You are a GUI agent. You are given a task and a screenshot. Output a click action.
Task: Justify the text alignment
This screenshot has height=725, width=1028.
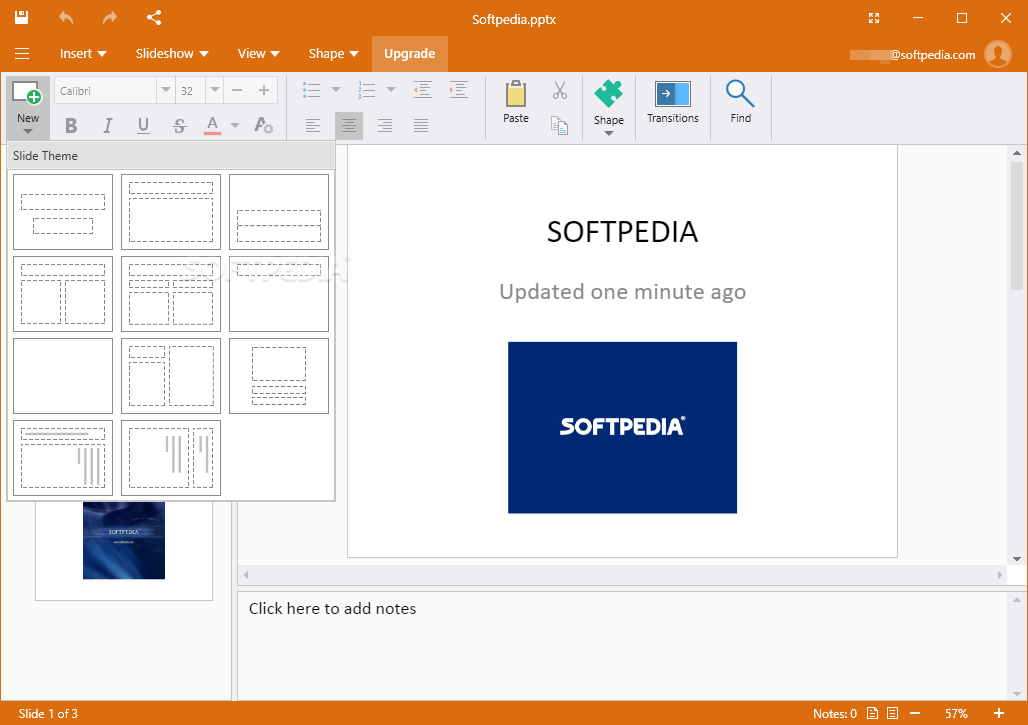click(x=421, y=125)
